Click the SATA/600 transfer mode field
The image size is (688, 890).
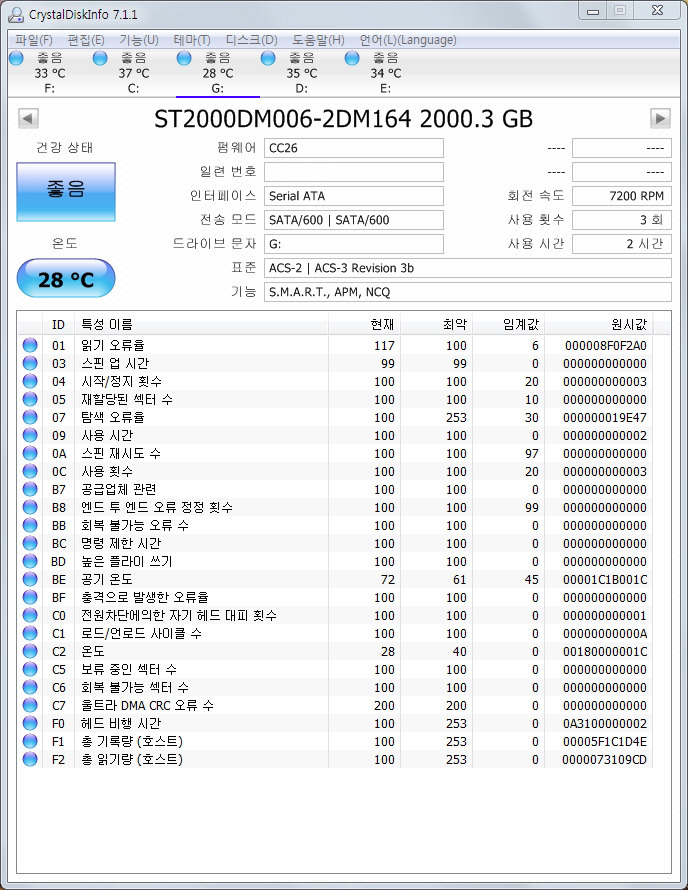point(354,220)
